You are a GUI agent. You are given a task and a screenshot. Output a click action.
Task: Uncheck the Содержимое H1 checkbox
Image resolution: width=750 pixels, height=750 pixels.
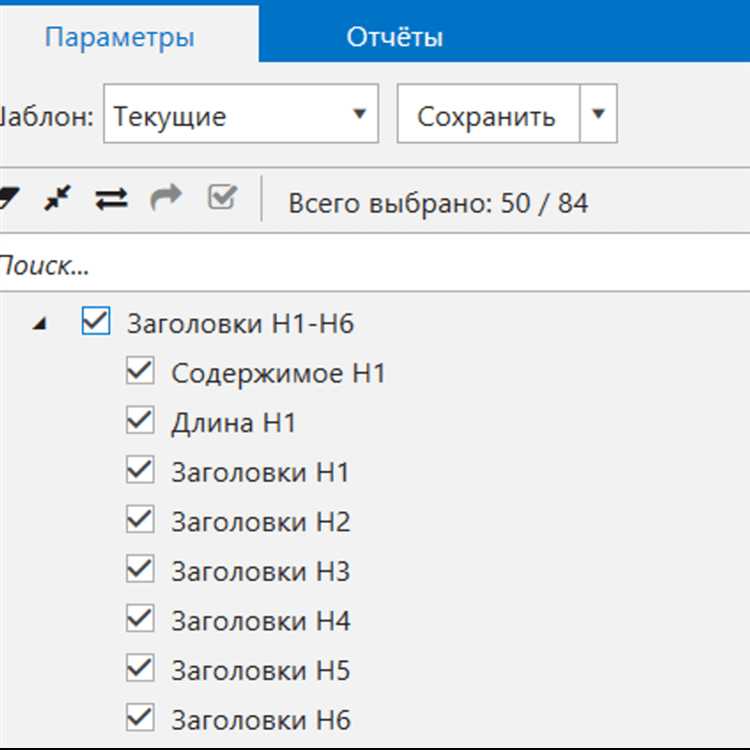(x=140, y=372)
